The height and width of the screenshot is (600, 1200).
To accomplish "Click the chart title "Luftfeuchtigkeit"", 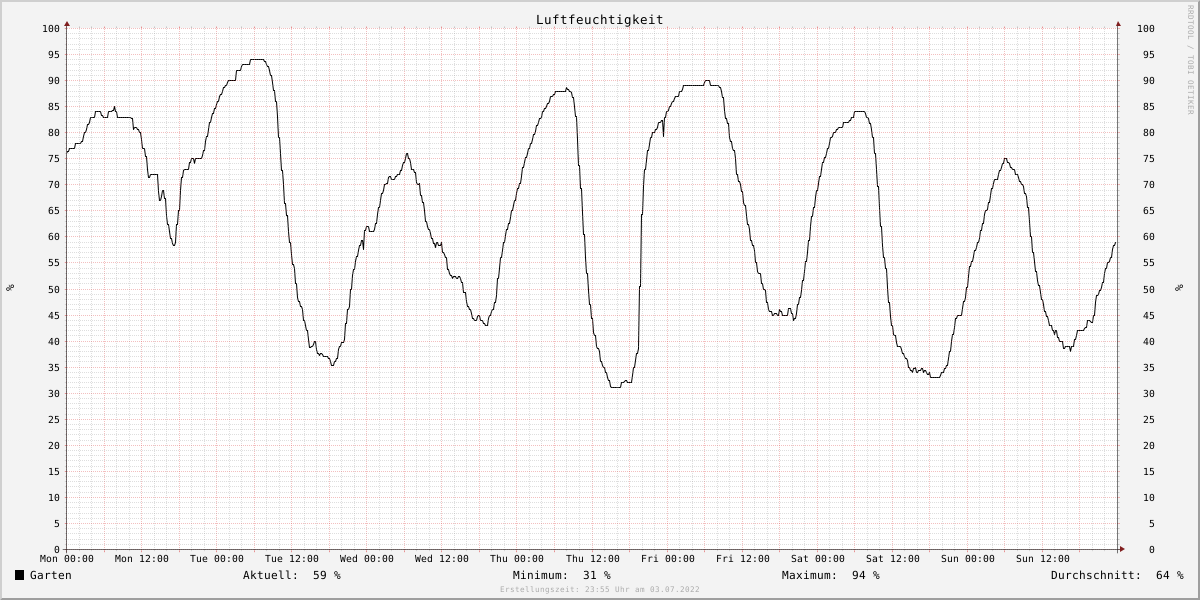I will (x=599, y=20).
